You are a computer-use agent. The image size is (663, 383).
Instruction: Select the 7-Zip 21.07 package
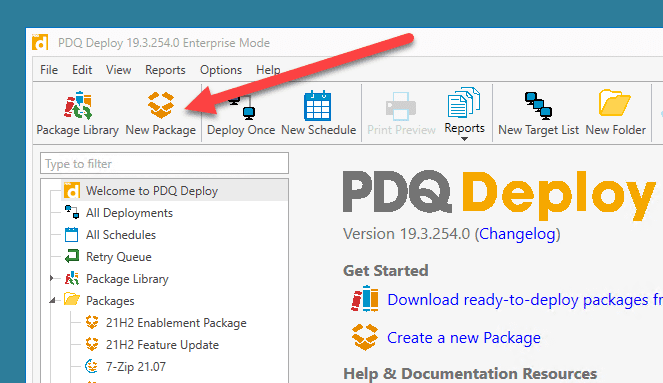pos(136,367)
